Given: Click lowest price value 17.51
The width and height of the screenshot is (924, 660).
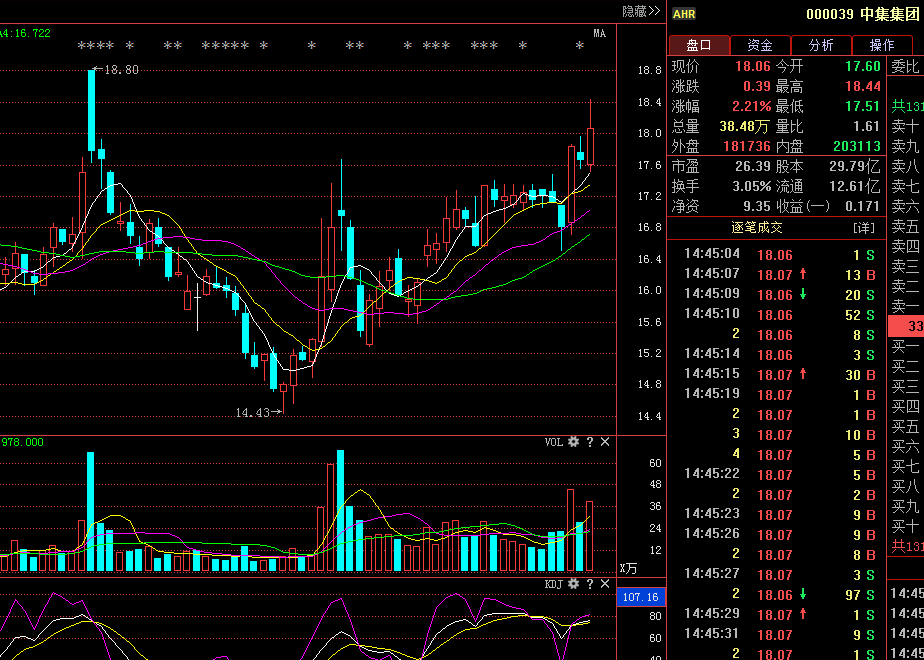Looking at the screenshot, I should (863, 107).
